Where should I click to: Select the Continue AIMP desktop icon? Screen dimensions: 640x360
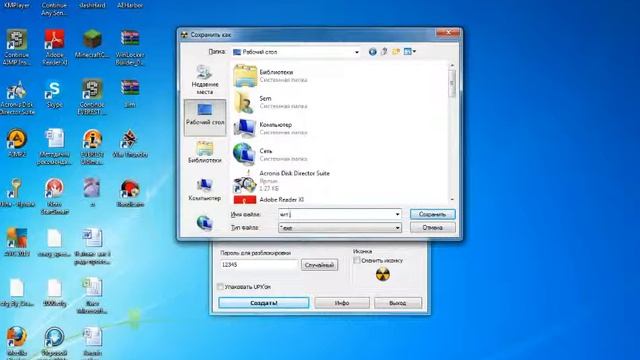point(17,47)
